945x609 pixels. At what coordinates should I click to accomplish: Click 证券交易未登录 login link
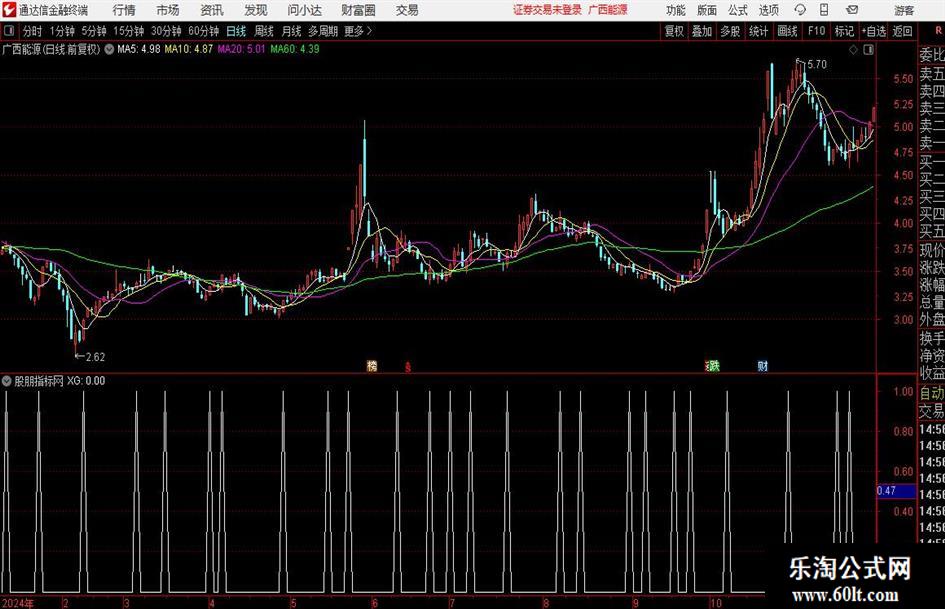pos(547,10)
